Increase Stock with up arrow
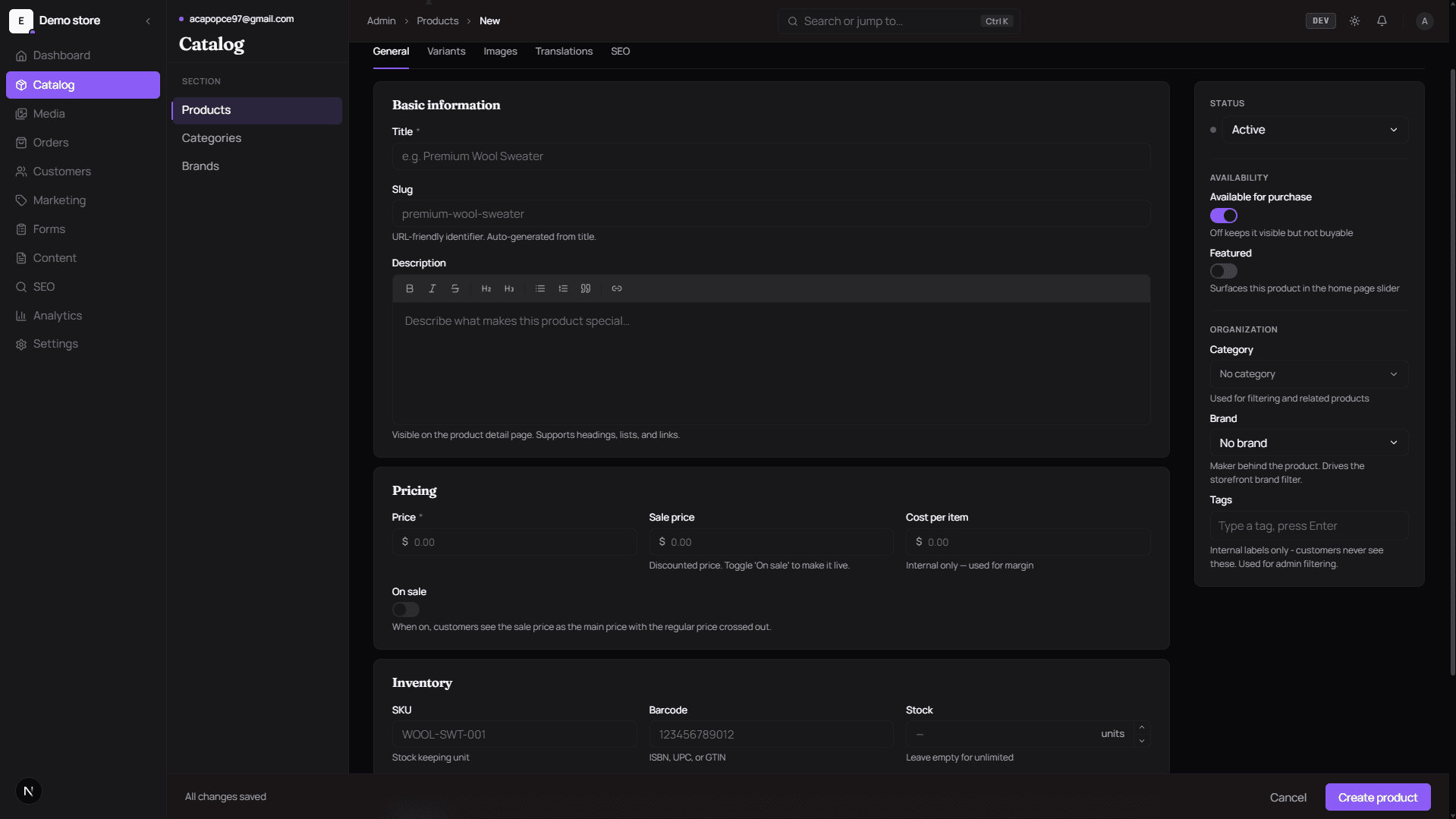The height and width of the screenshot is (819, 1456). 1141,727
